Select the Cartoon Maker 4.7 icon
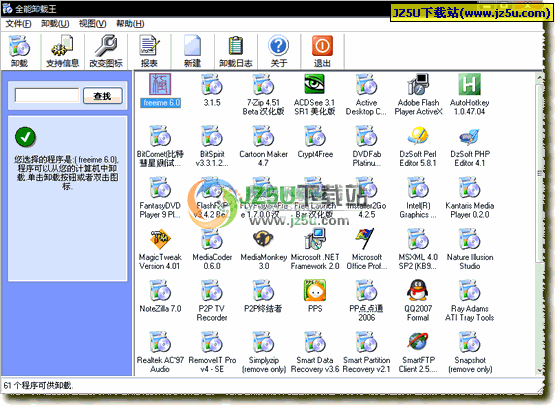557x407 pixels. pos(263,136)
